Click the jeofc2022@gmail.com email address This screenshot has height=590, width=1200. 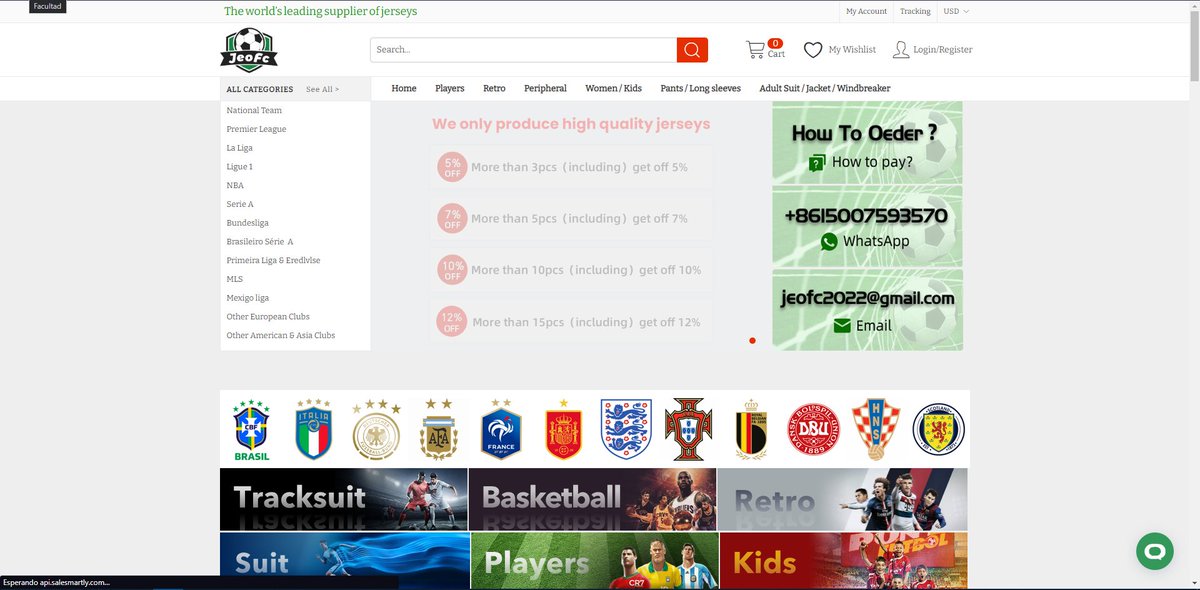click(868, 298)
